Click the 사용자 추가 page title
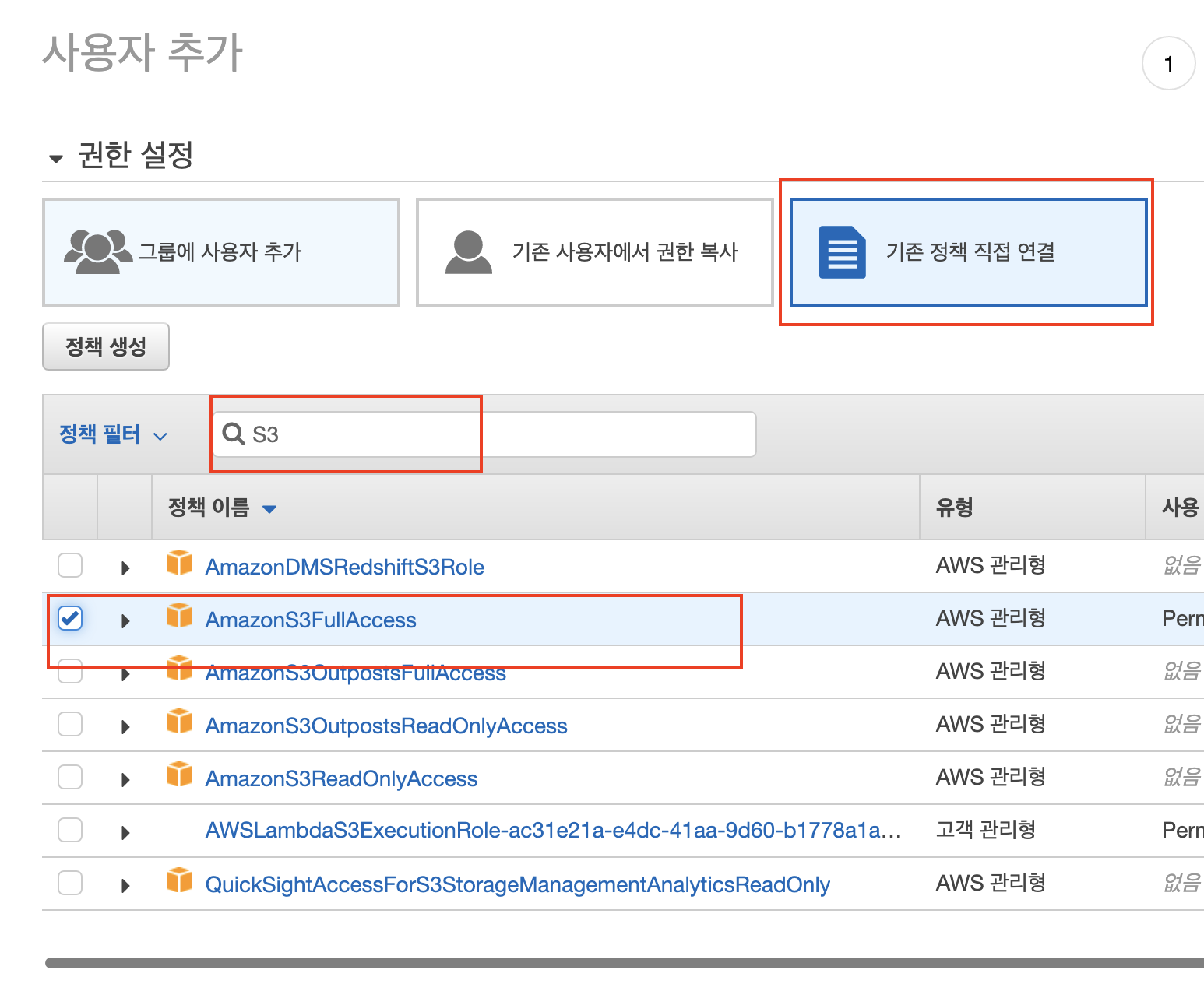The width and height of the screenshot is (1204, 998). (x=143, y=53)
